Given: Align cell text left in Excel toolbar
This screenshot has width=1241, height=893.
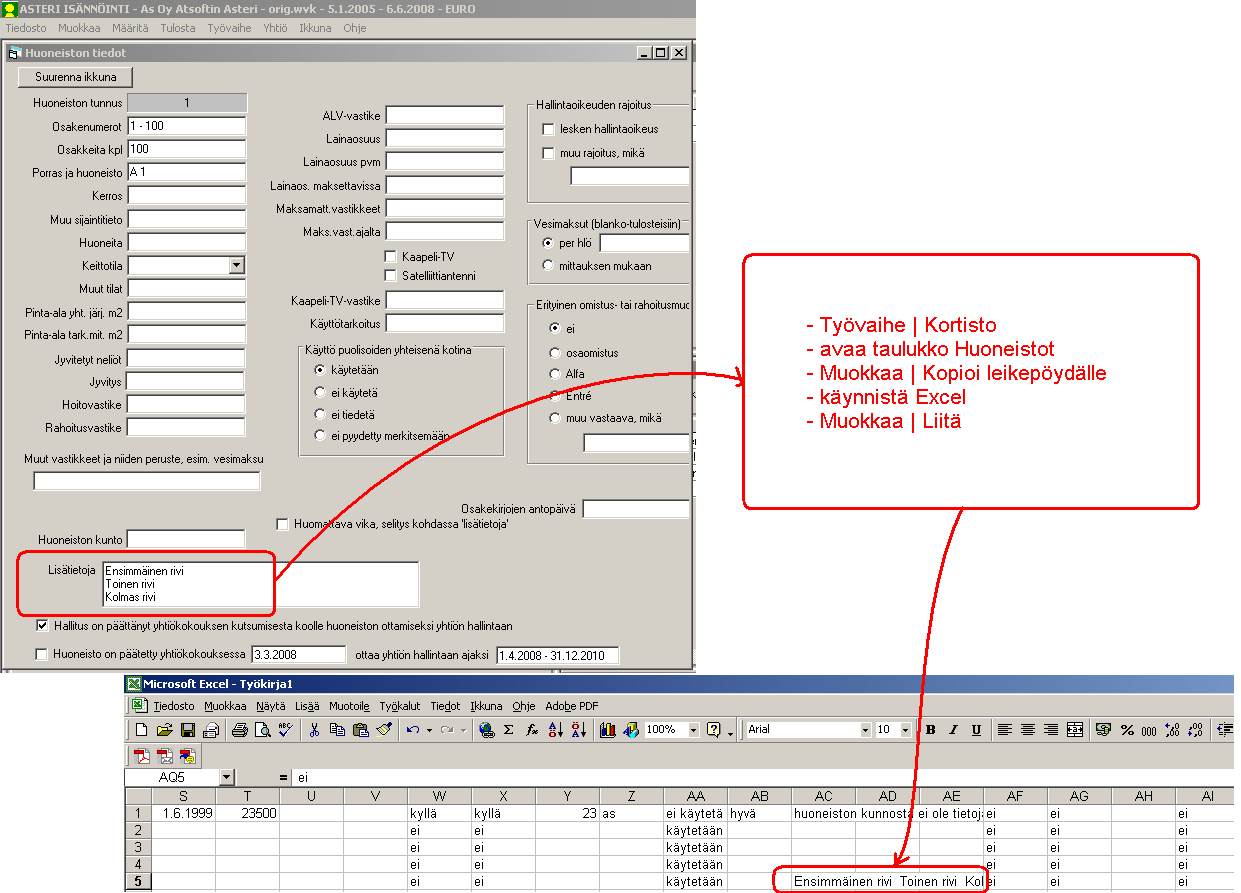Looking at the screenshot, I should pyautogui.click(x=1005, y=730).
